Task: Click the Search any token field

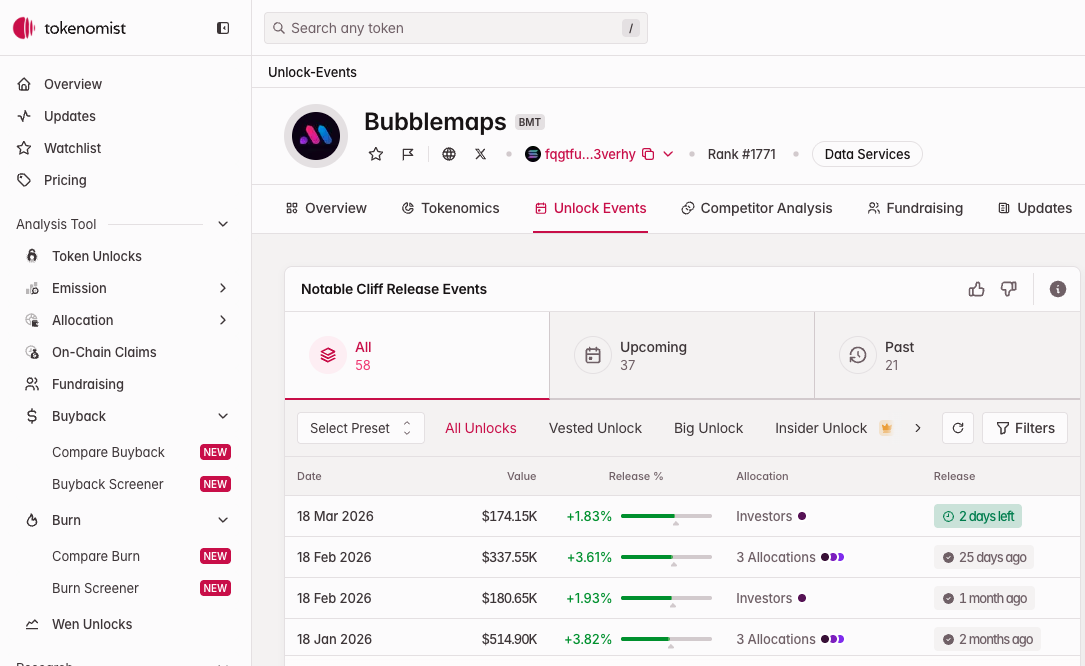Action: coord(455,28)
